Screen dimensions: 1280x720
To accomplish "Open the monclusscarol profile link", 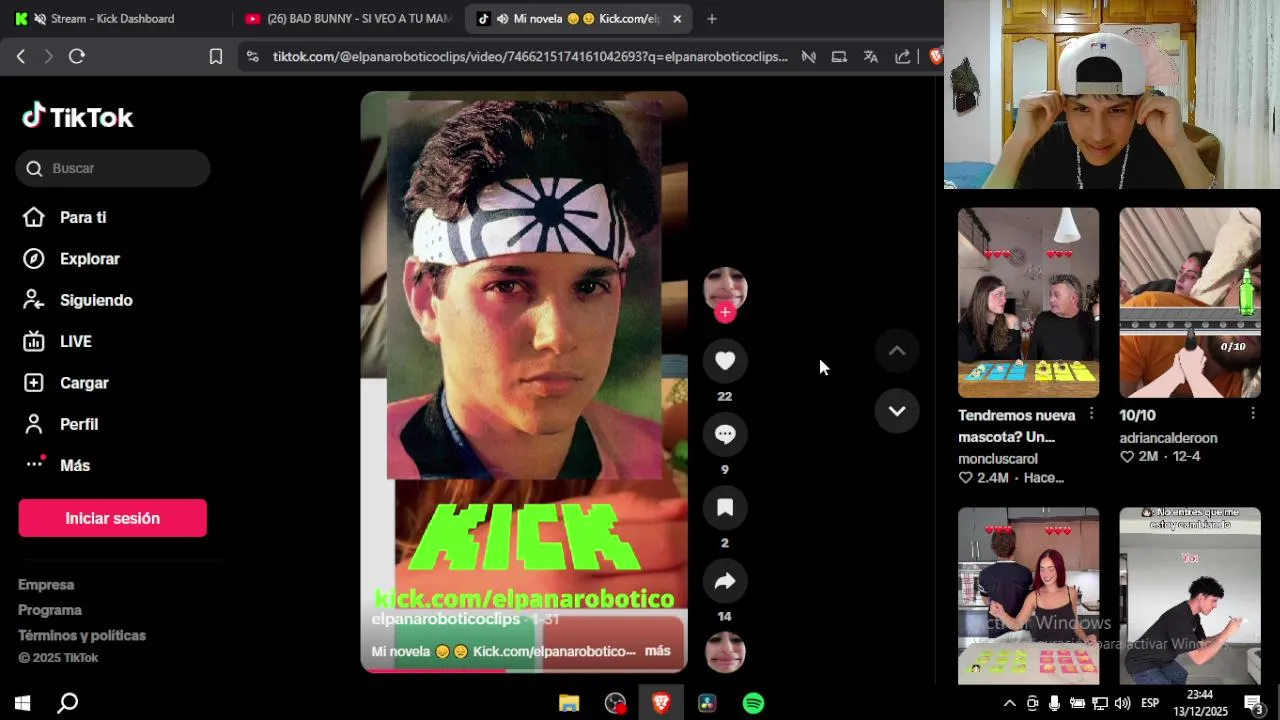I will point(998,459).
